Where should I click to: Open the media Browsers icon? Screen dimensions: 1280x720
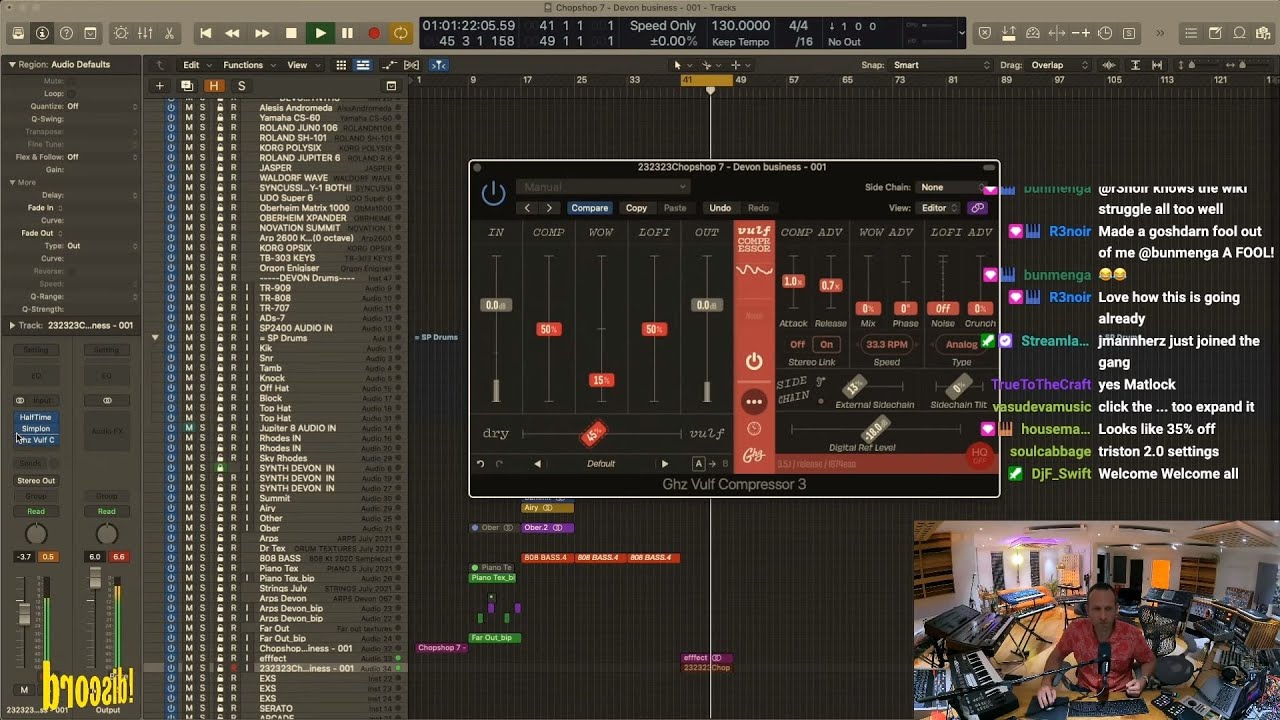pos(1263,33)
